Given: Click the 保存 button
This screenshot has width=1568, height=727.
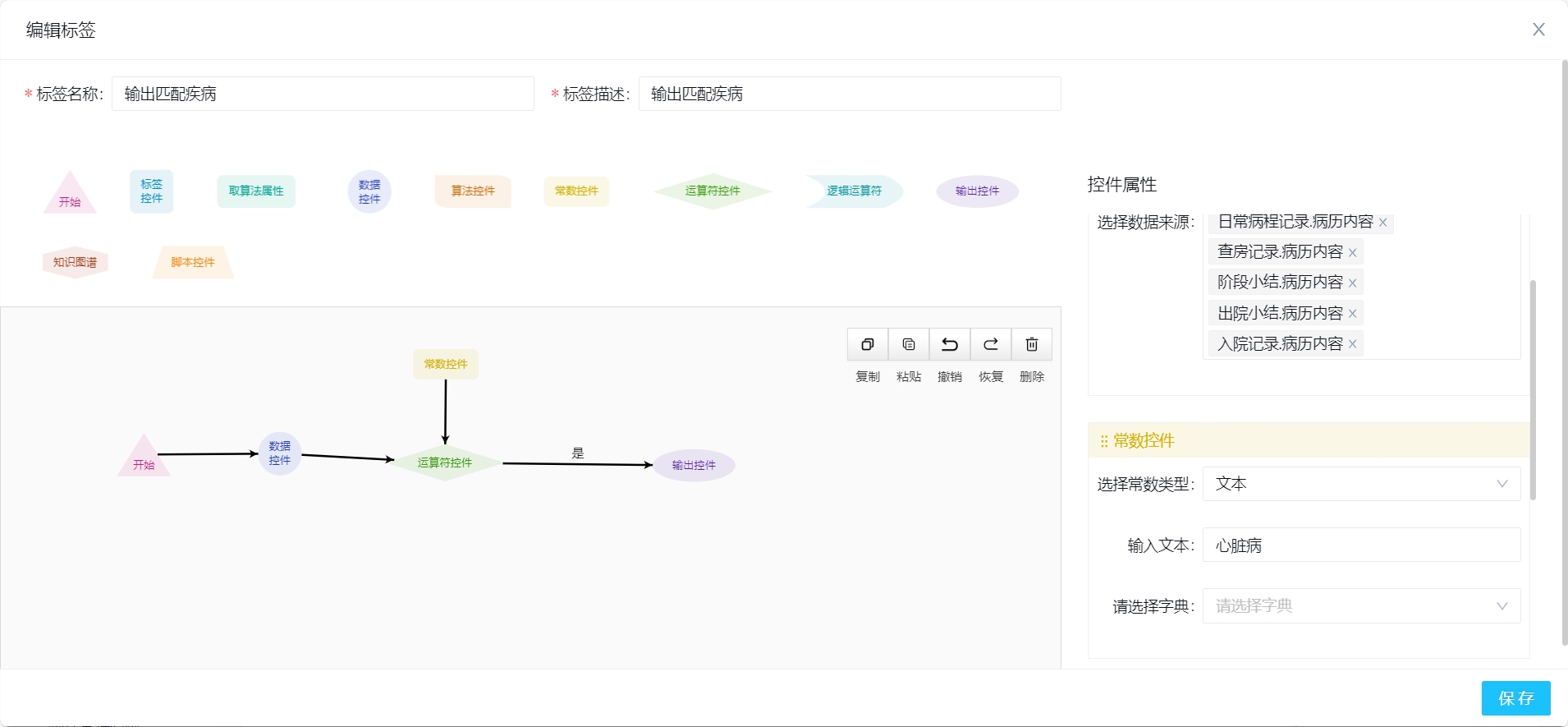Looking at the screenshot, I should tap(1516, 698).
